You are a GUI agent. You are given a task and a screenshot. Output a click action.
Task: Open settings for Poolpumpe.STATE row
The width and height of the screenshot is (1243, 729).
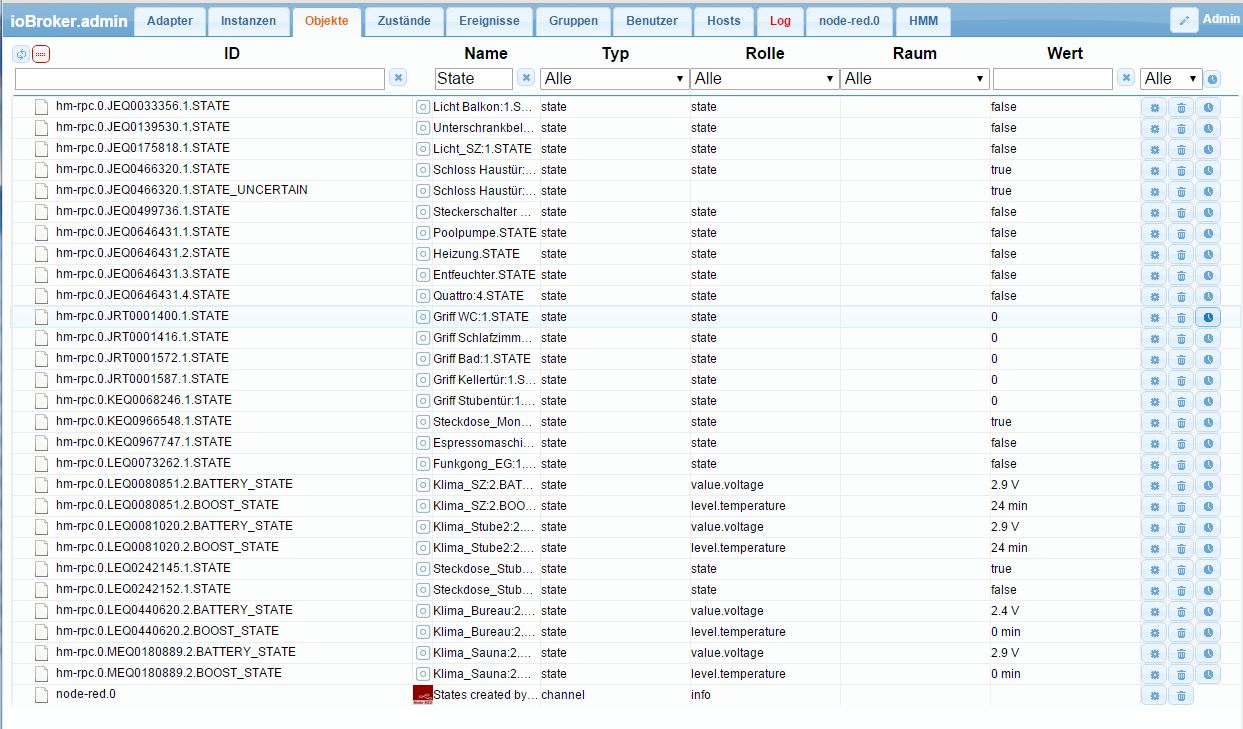(1154, 233)
